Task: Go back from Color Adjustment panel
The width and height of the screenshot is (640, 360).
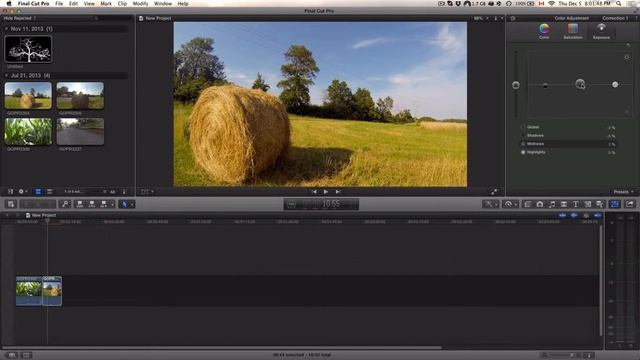Action: pos(513,18)
